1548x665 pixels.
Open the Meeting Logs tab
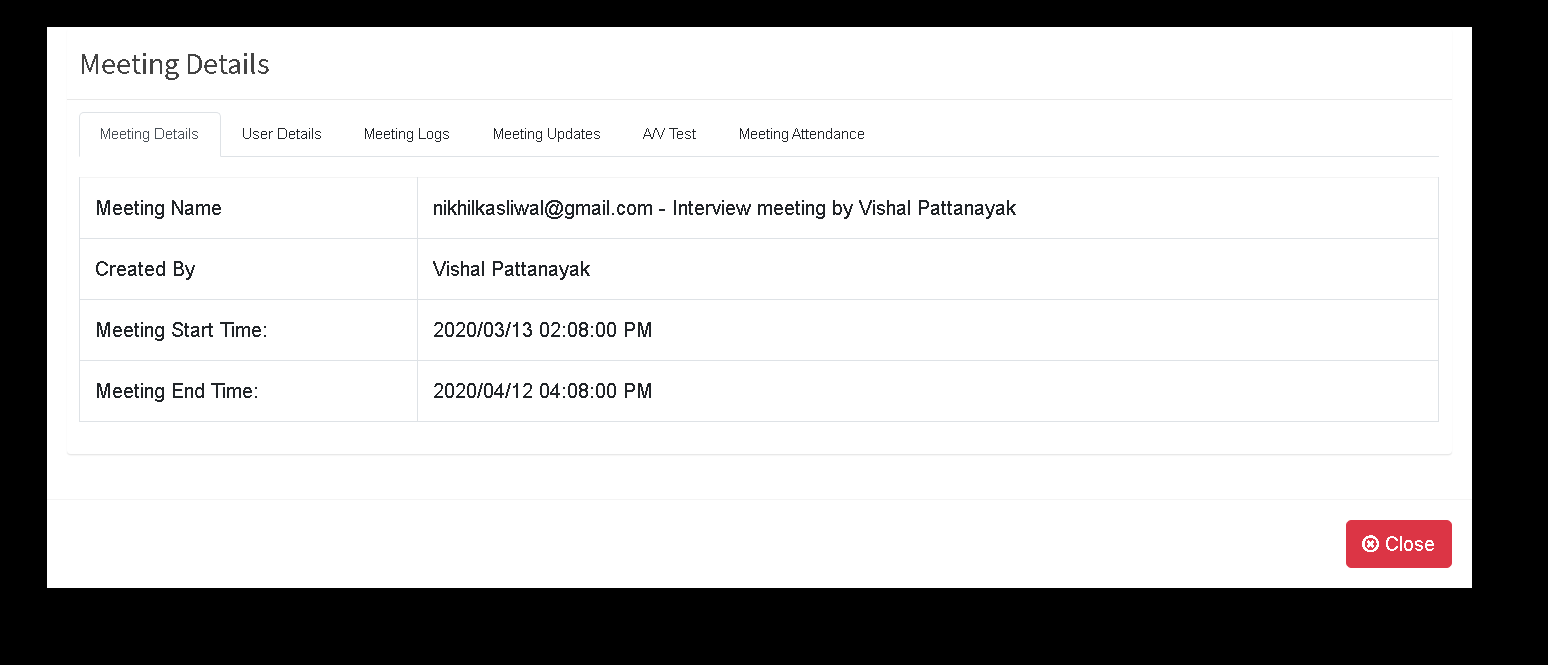[406, 134]
